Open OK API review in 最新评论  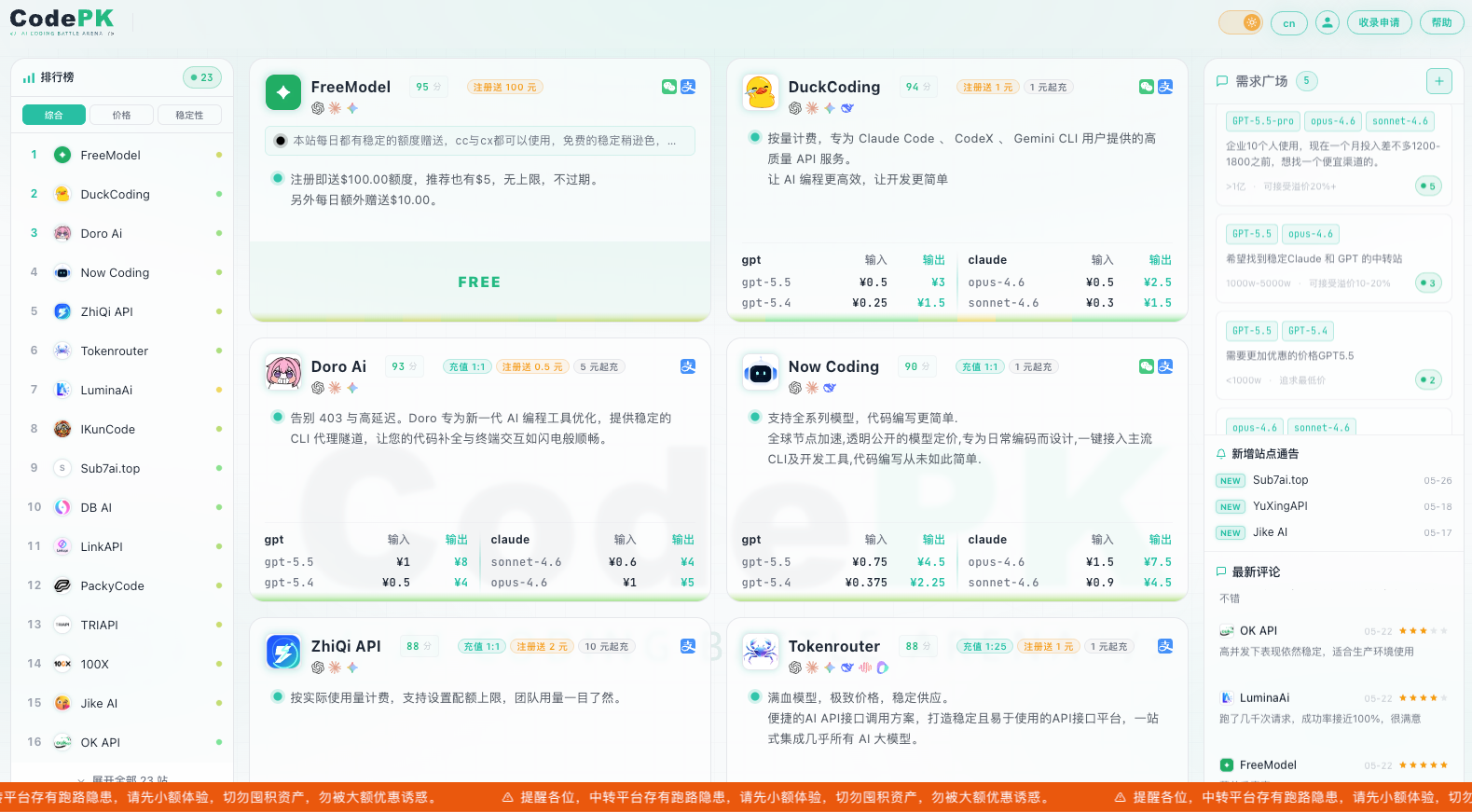(x=1334, y=640)
